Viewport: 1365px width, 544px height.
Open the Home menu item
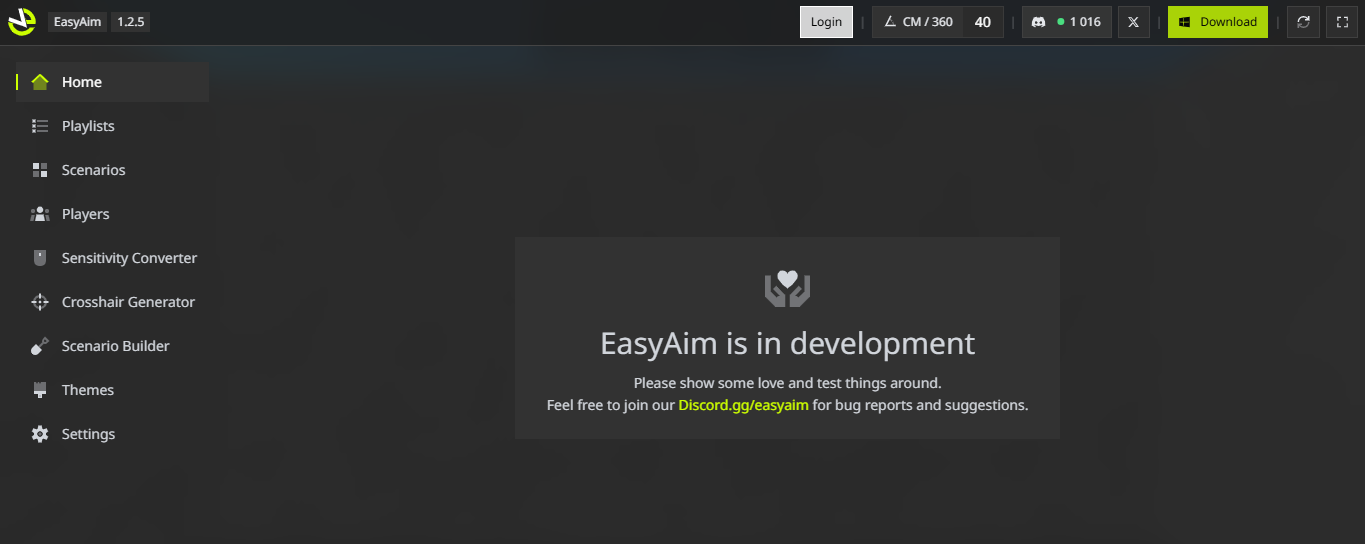pos(112,82)
